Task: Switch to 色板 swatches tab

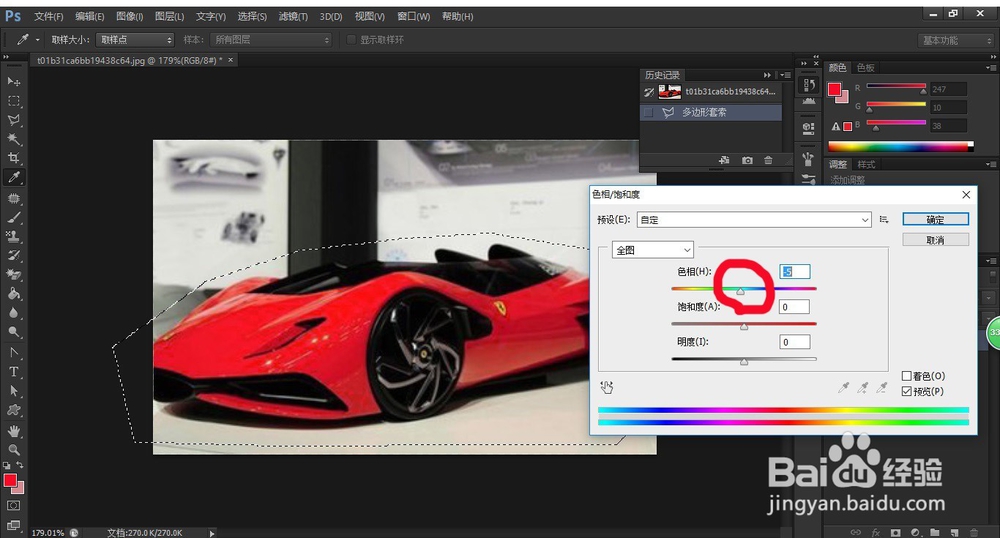Action: 865,68
